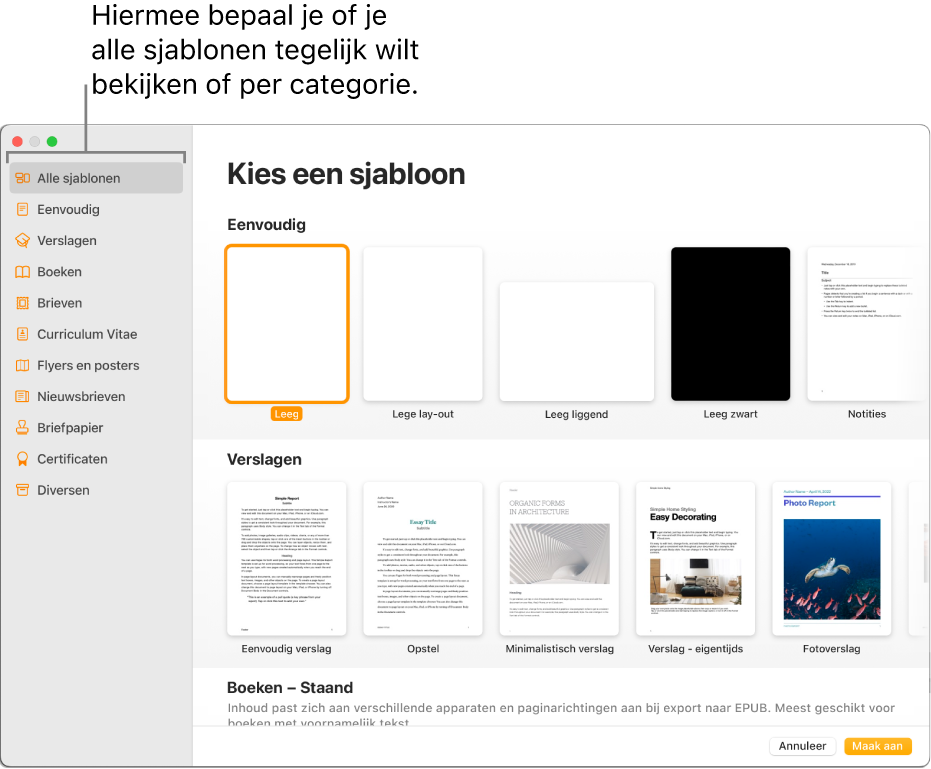
Task: Click the Brieven icon in the sidebar
Action: (23, 303)
